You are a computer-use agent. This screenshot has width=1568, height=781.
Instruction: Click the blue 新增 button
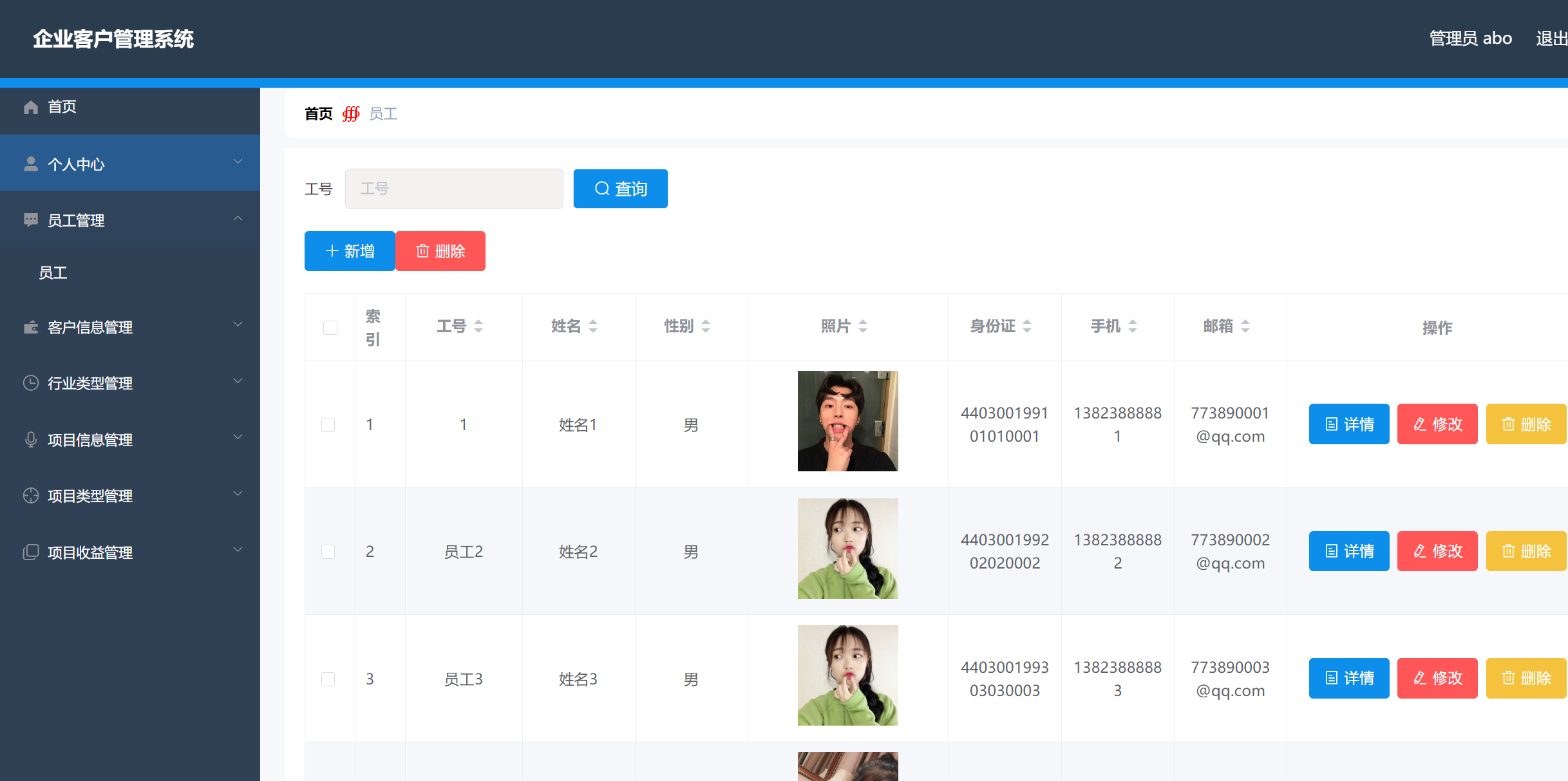coord(350,251)
